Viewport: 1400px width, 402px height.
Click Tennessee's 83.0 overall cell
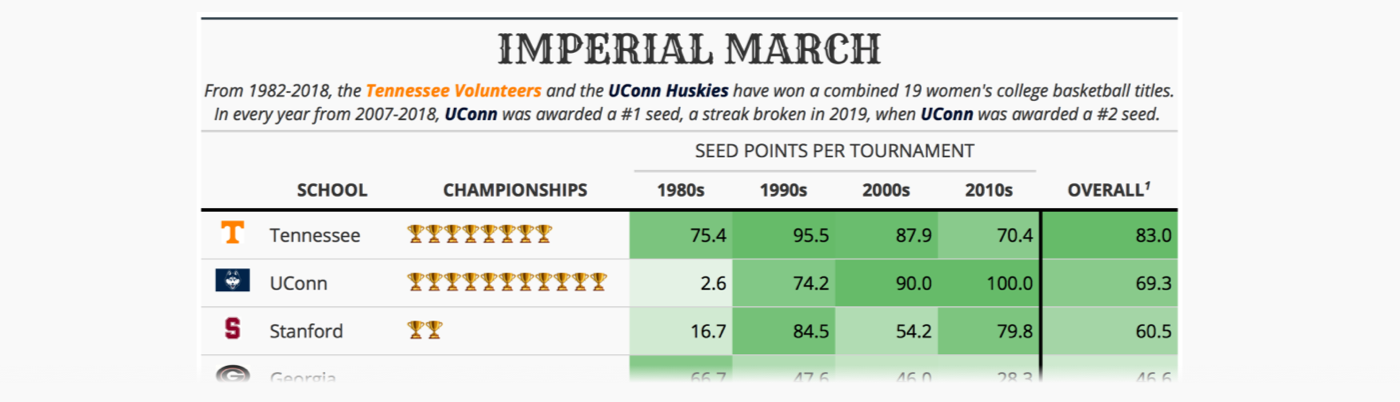tap(1151, 235)
